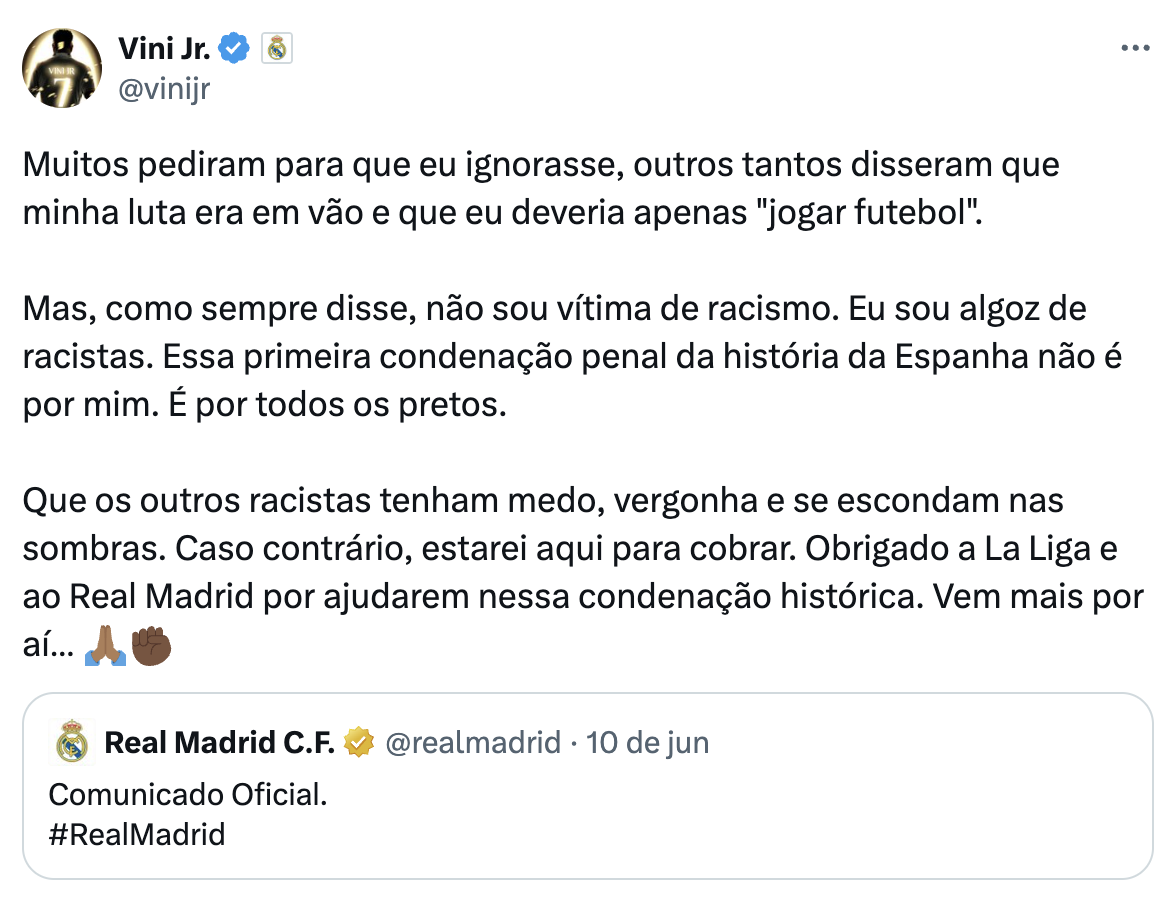
Task: Click the praying hands emoji
Action: click(x=105, y=646)
